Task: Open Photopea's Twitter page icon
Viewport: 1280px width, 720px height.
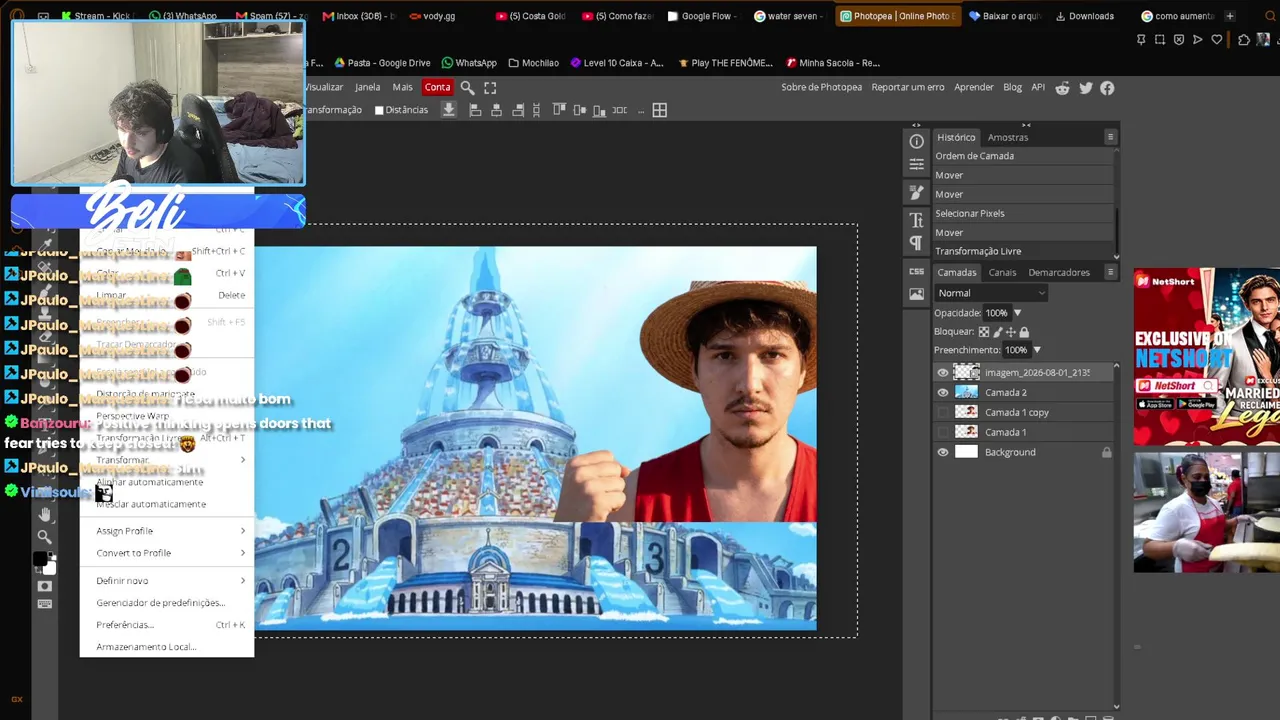Action: (1085, 88)
